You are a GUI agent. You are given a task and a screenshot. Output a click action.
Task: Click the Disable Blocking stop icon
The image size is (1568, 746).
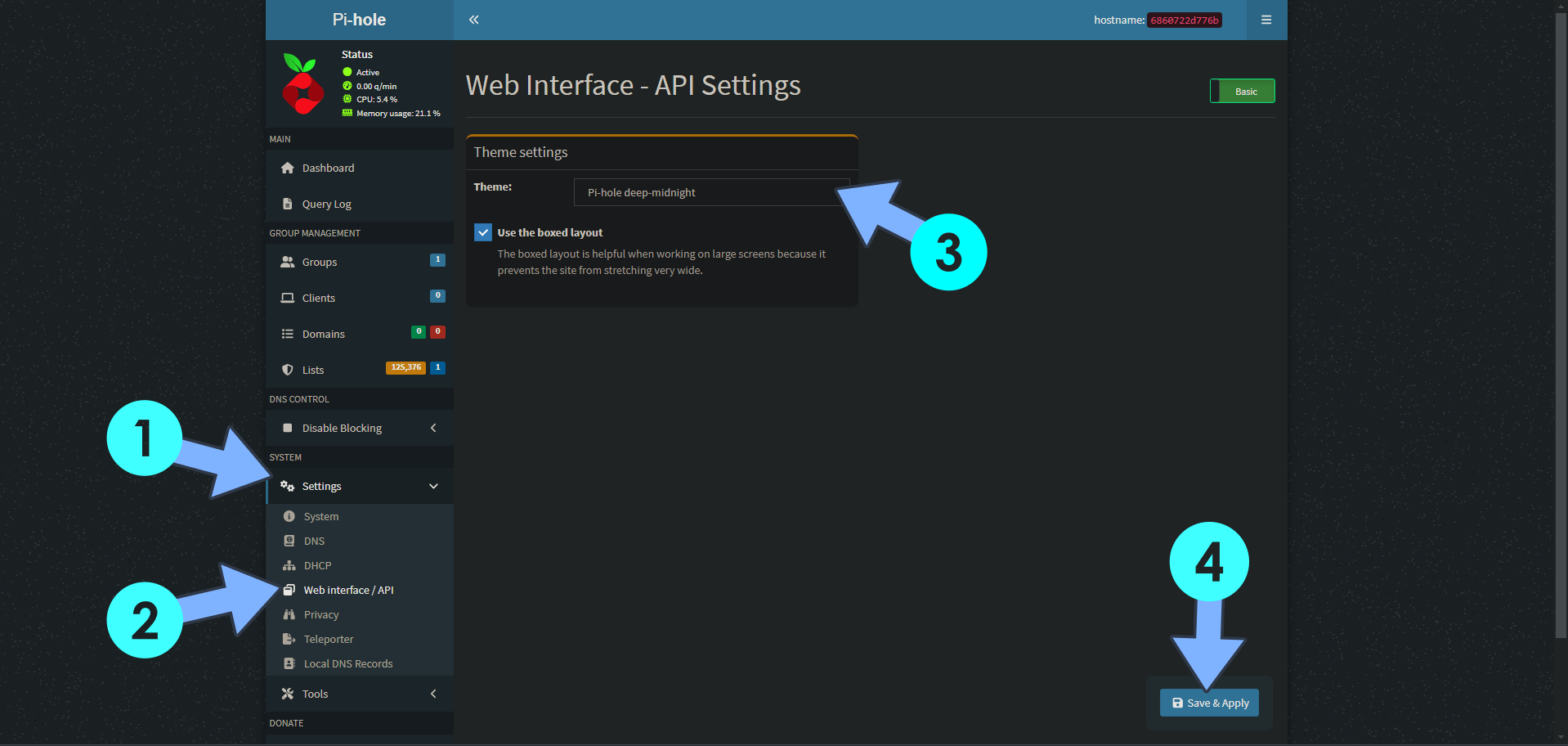point(288,428)
